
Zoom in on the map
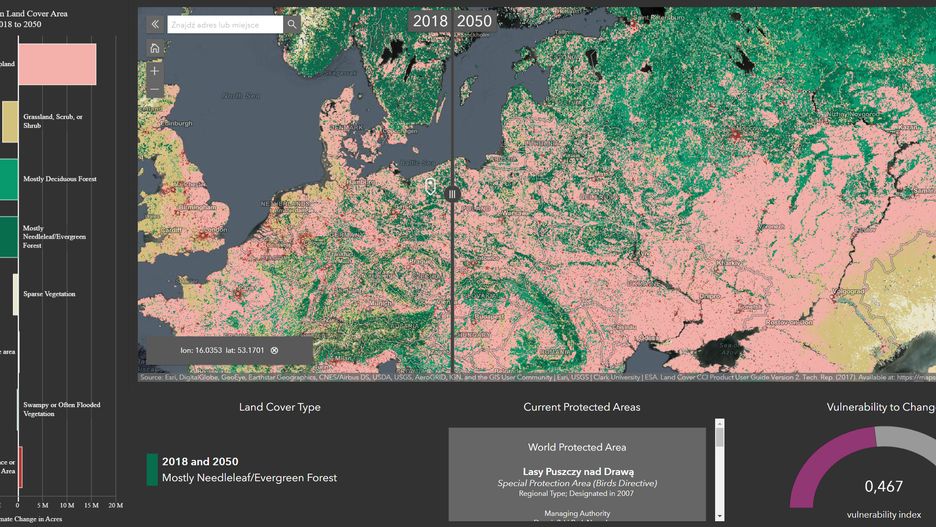coord(155,71)
